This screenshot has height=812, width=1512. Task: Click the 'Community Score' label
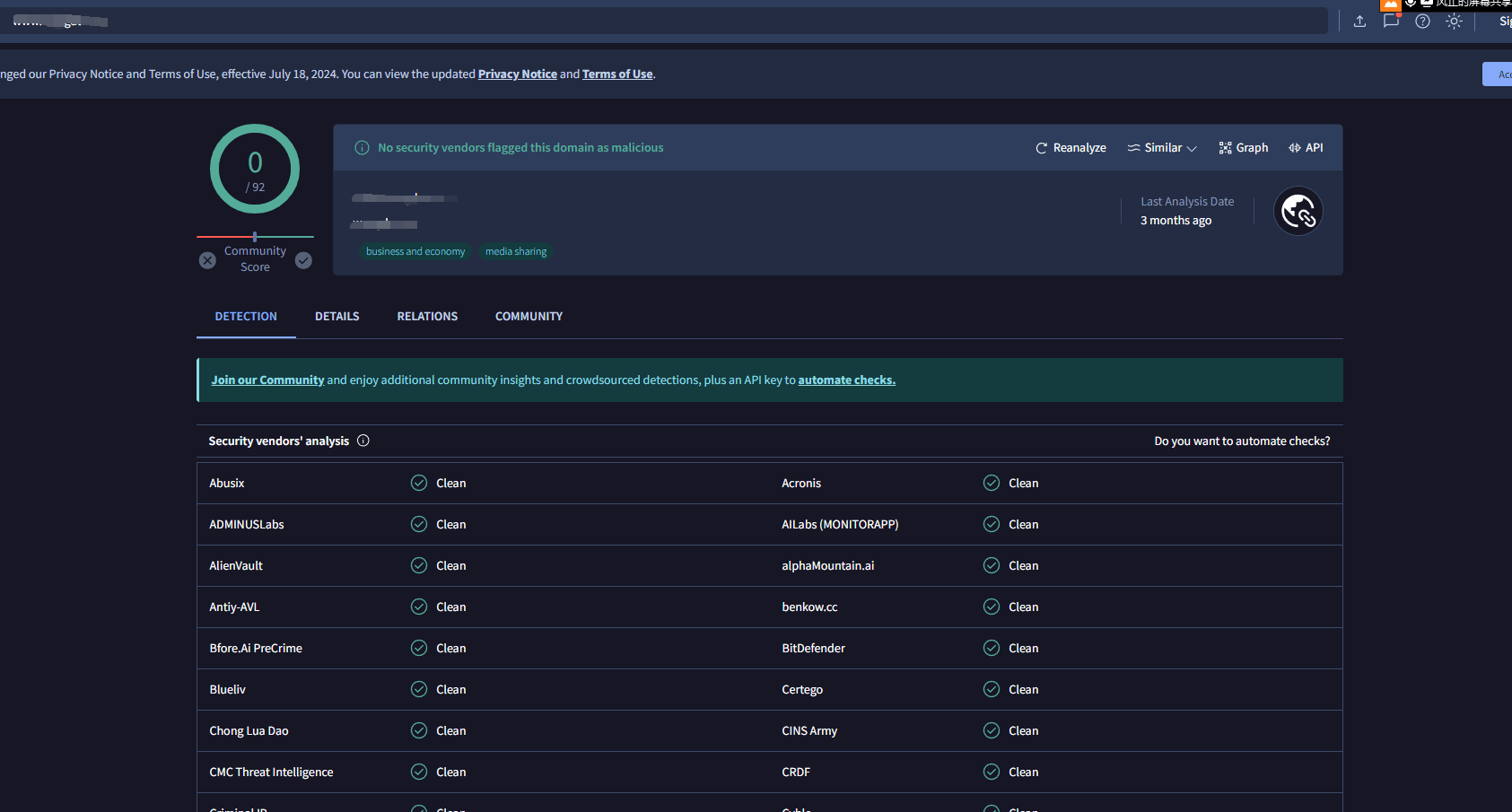pyautogui.click(x=255, y=259)
